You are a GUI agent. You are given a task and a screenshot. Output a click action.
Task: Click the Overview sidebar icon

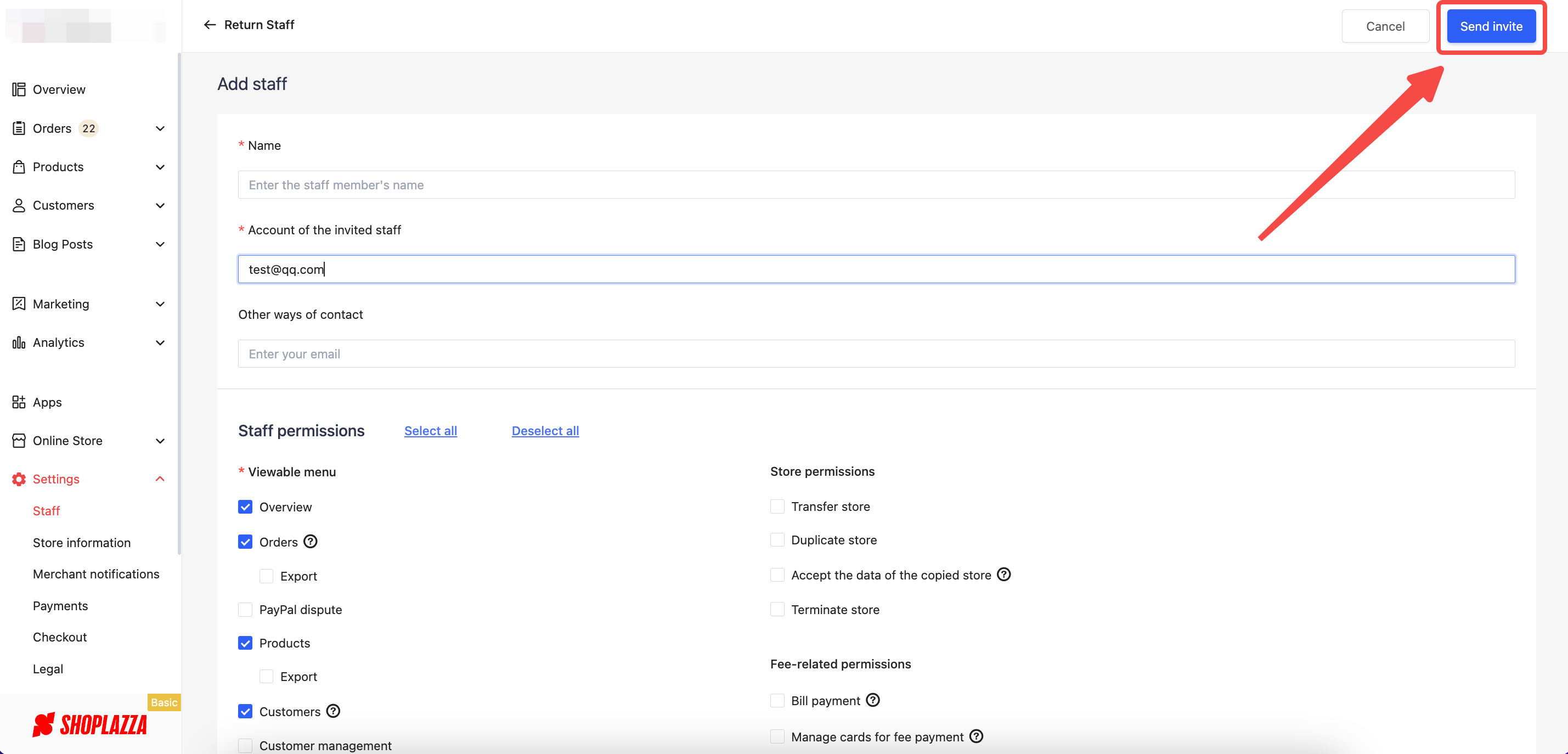click(x=19, y=89)
